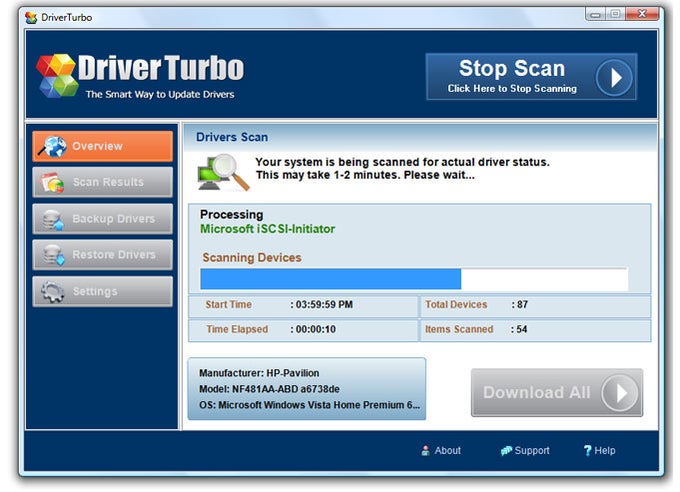
Task: Click the Download All arrow icon
Action: click(x=620, y=393)
